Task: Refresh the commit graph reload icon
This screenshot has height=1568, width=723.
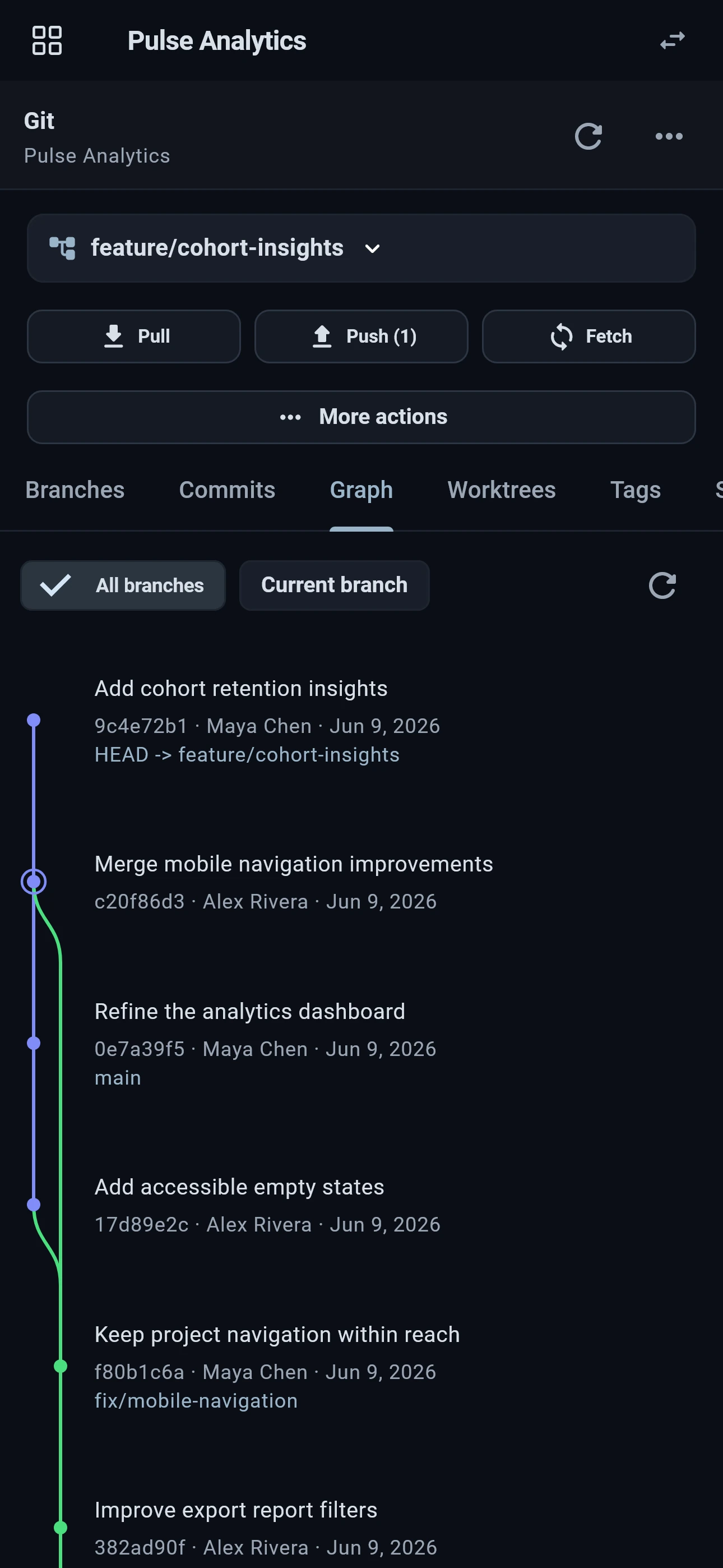Action: coord(662,585)
